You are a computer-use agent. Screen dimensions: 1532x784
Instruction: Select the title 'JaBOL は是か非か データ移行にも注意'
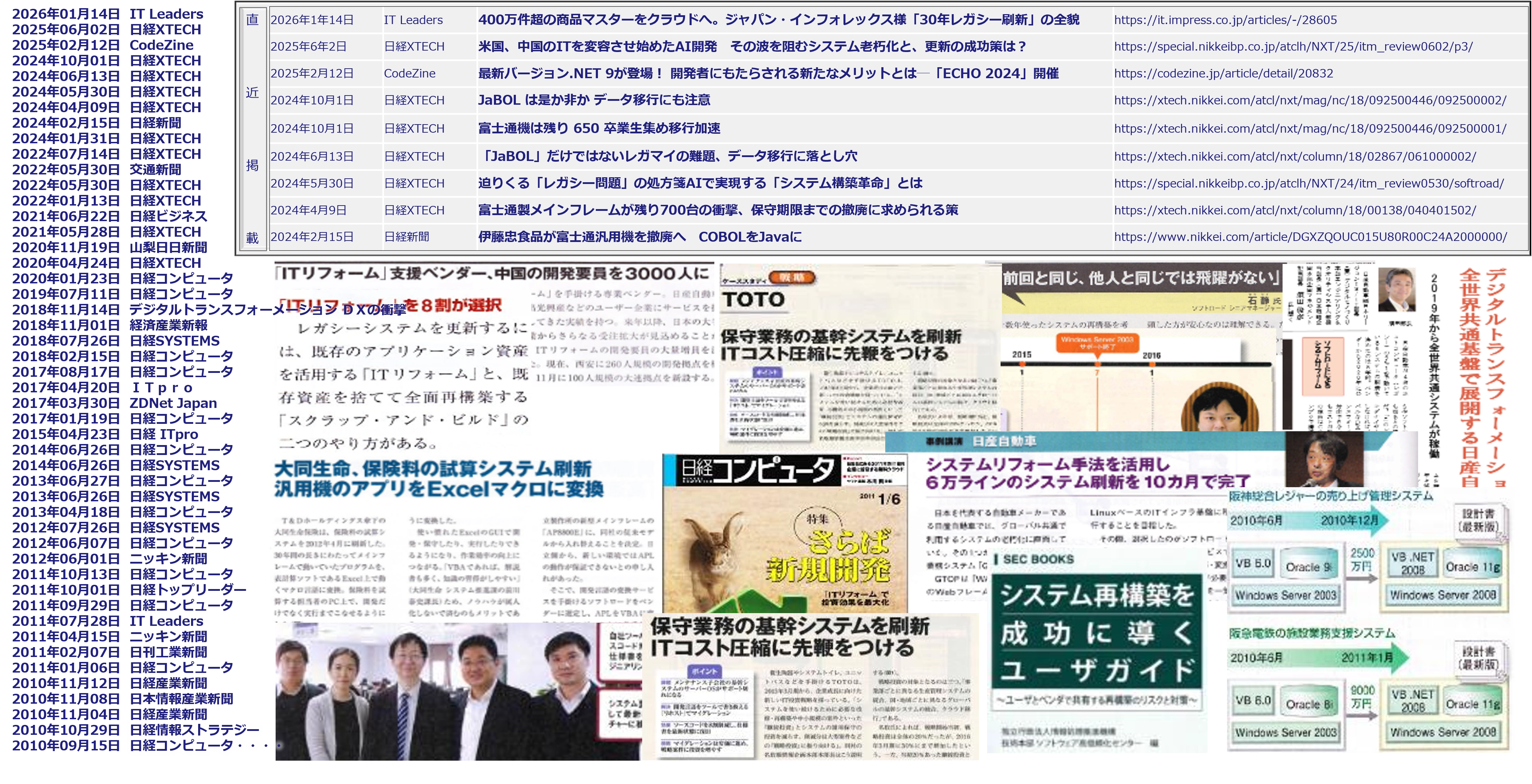(594, 100)
